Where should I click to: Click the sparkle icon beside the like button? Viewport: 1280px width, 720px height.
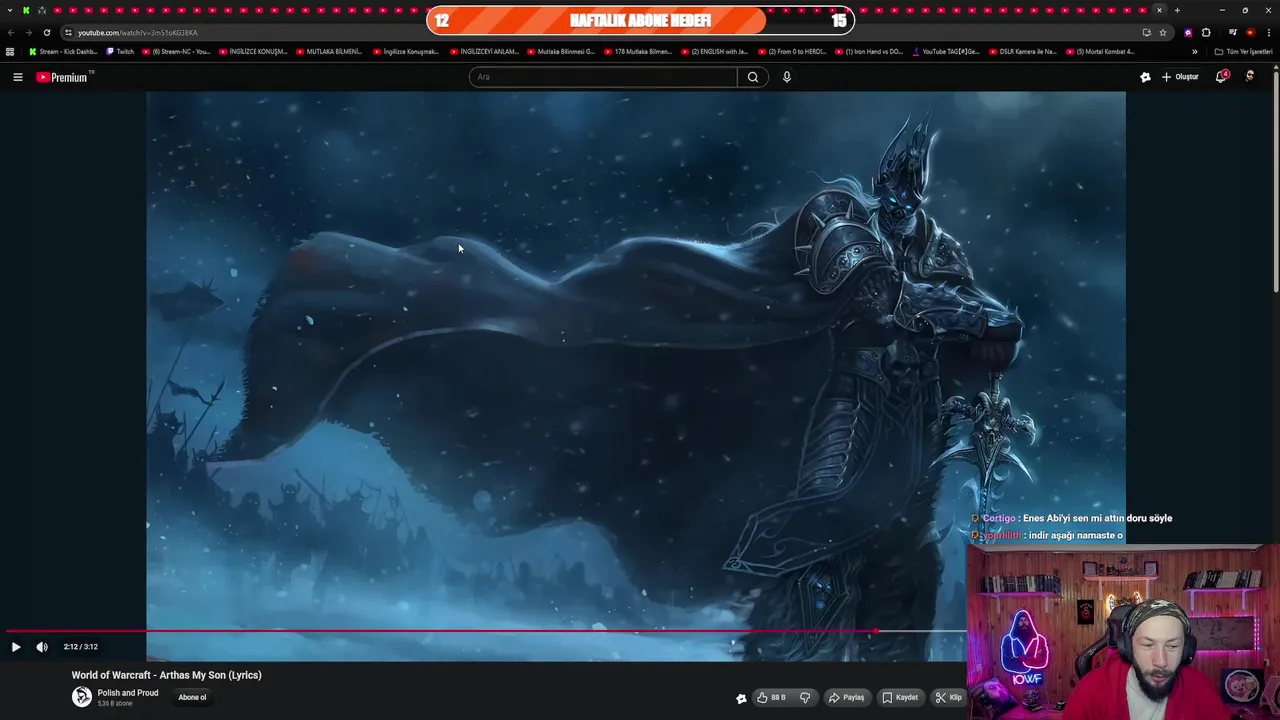[741, 698]
